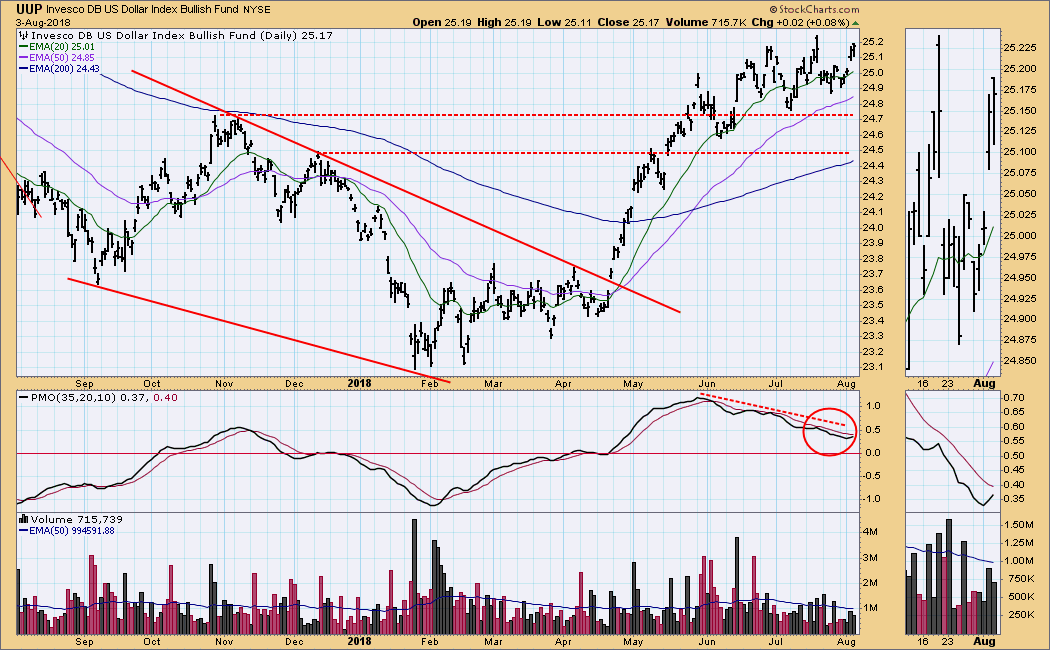Click the Open 25.19 value
The height and width of the screenshot is (650, 1050).
[442, 22]
